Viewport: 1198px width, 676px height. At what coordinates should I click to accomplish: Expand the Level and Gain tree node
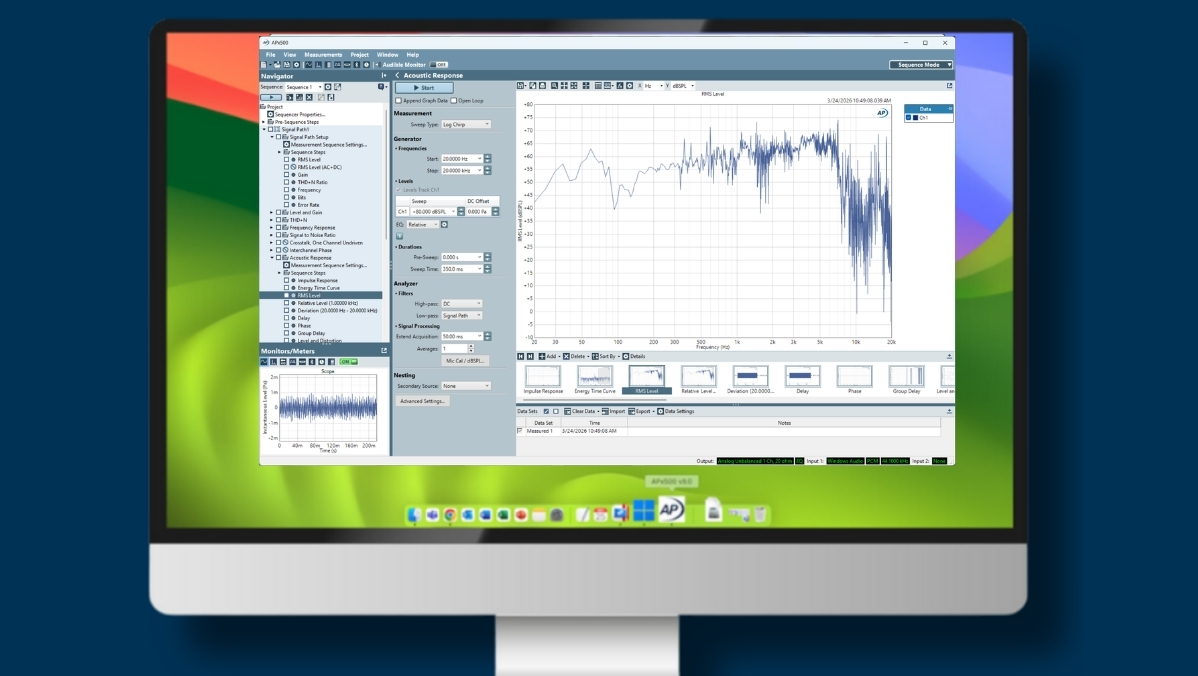click(x=271, y=212)
